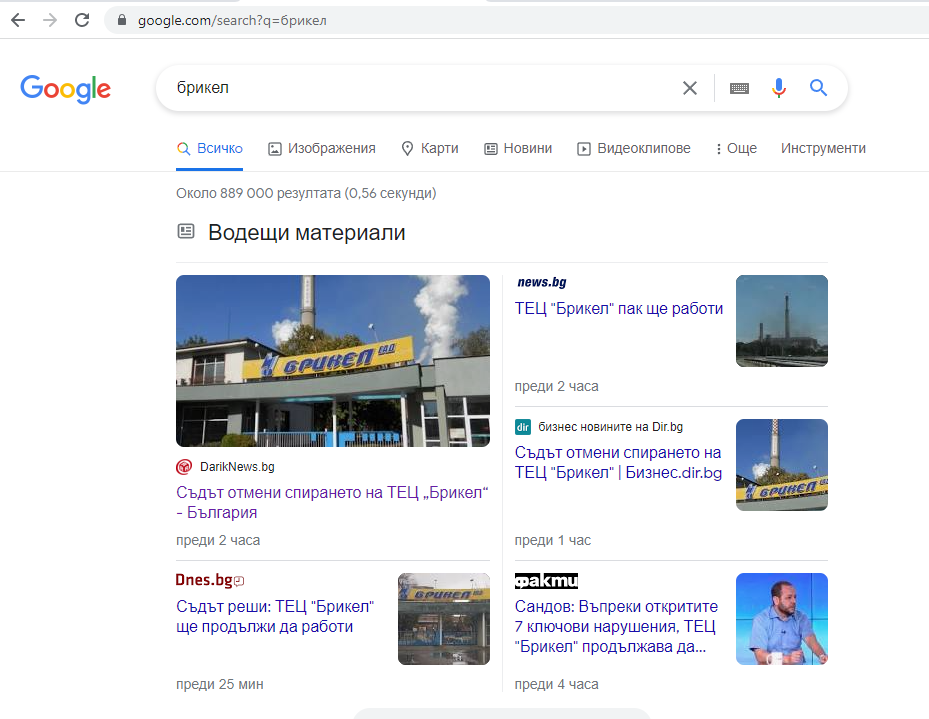Open Инструменти search tools
Image resolution: width=929 pixels, height=719 pixels.
coord(823,148)
